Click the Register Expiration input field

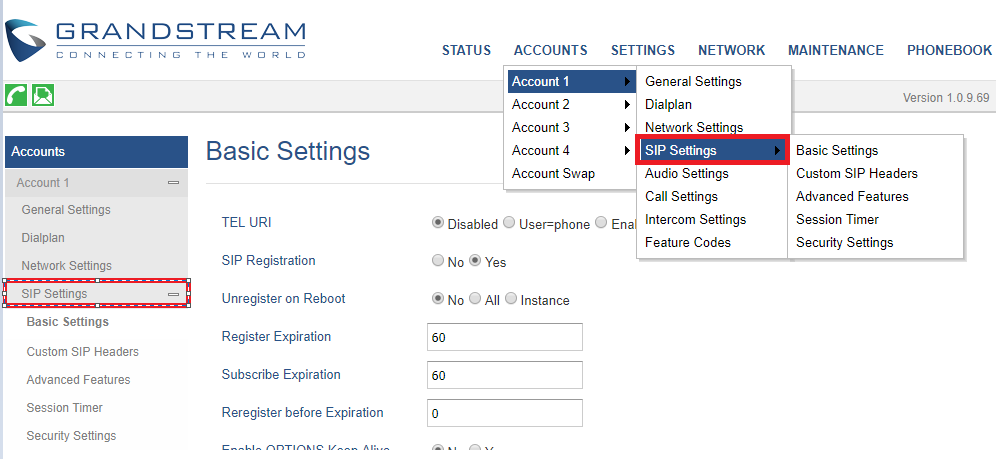click(505, 337)
